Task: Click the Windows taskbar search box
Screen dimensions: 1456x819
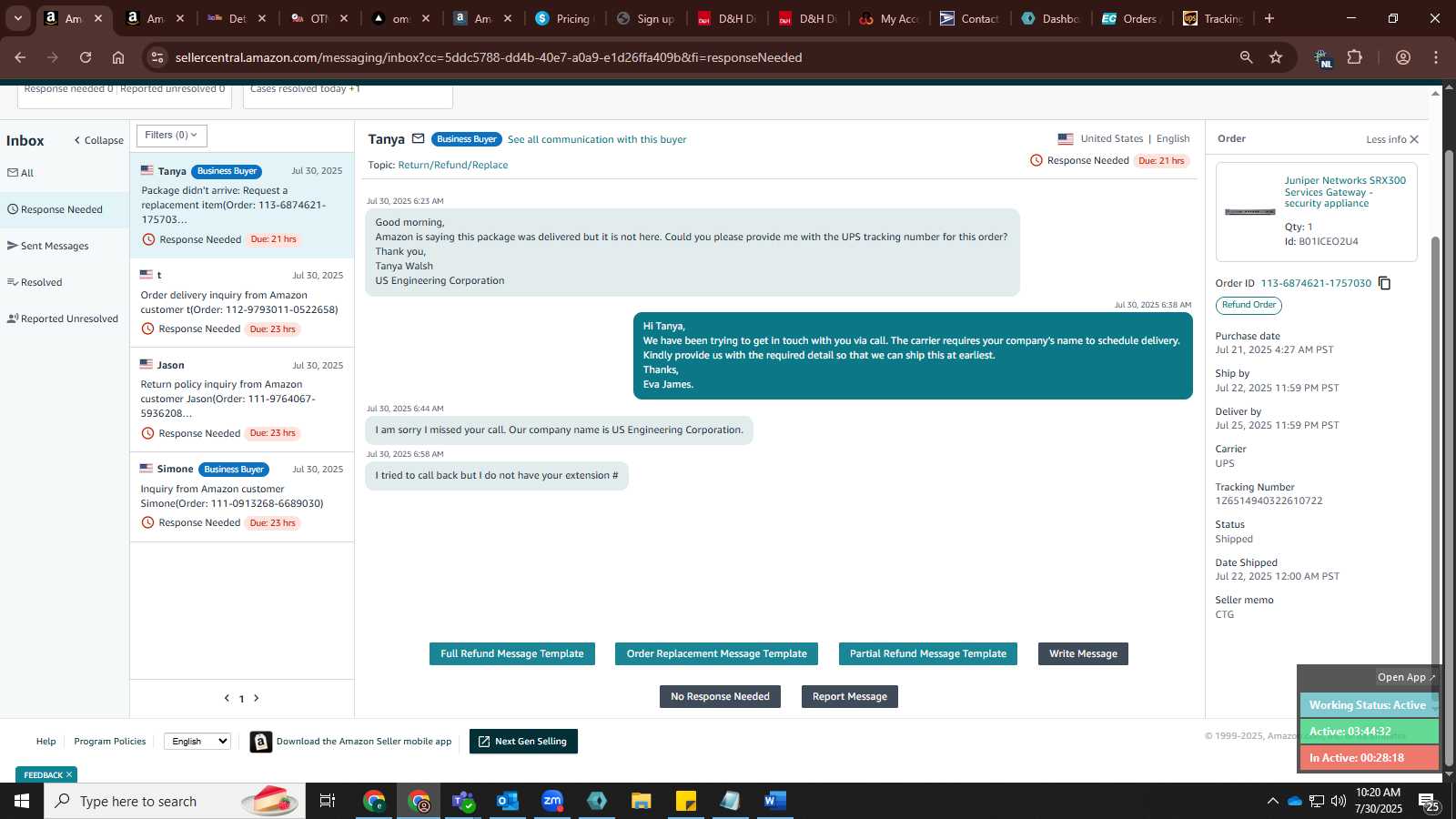Action: pyautogui.click(x=175, y=801)
